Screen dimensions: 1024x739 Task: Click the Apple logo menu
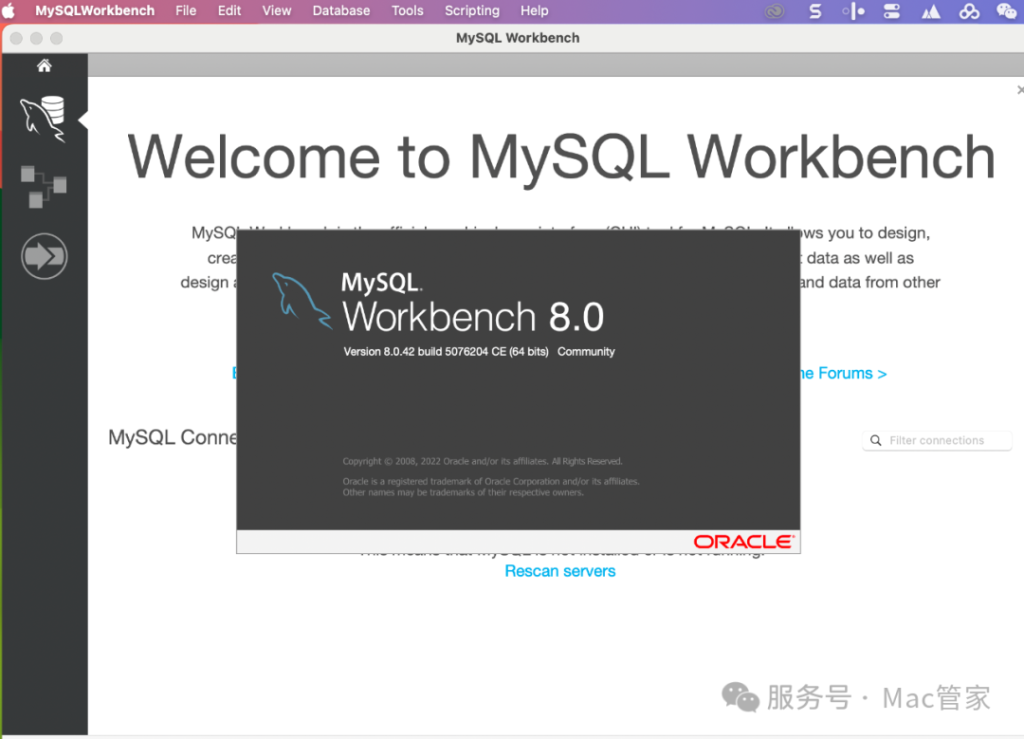click(10, 11)
